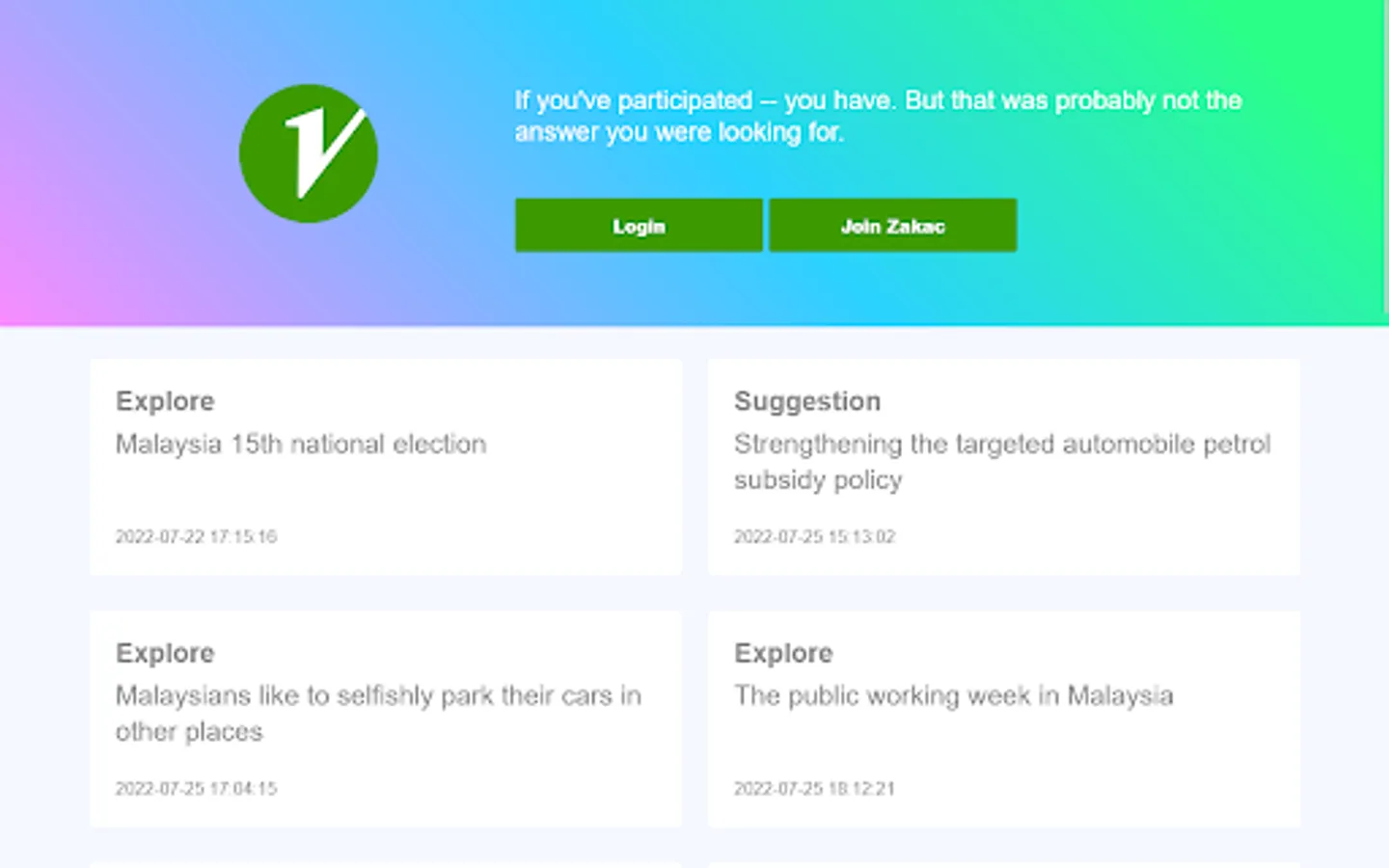The height and width of the screenshot is (868, 1389).
Task: Click the gradient banner background left of the logo
Action: tap(116, 154)
